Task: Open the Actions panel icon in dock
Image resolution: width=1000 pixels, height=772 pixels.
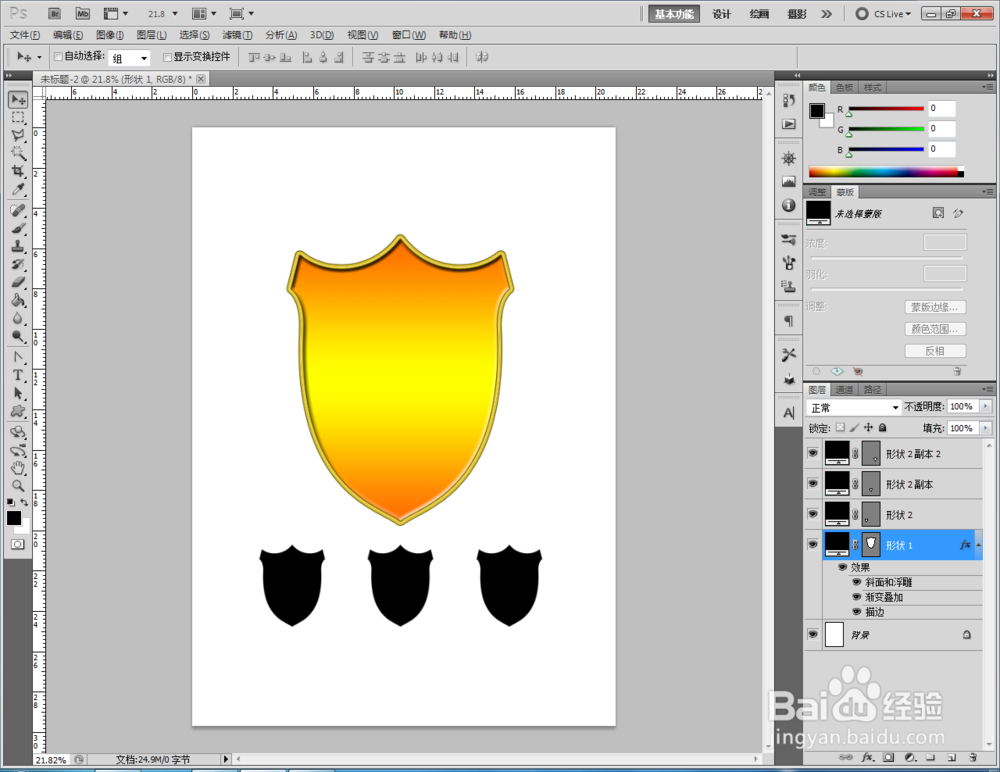Action: point(789,124)
